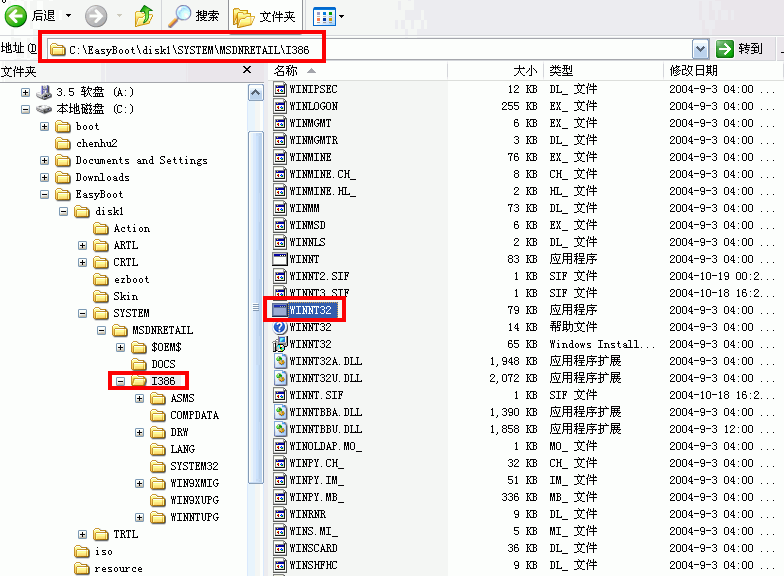Click the WINNT application icon
The width and height of the screenshot is (784, 576).
pos(280,259)
